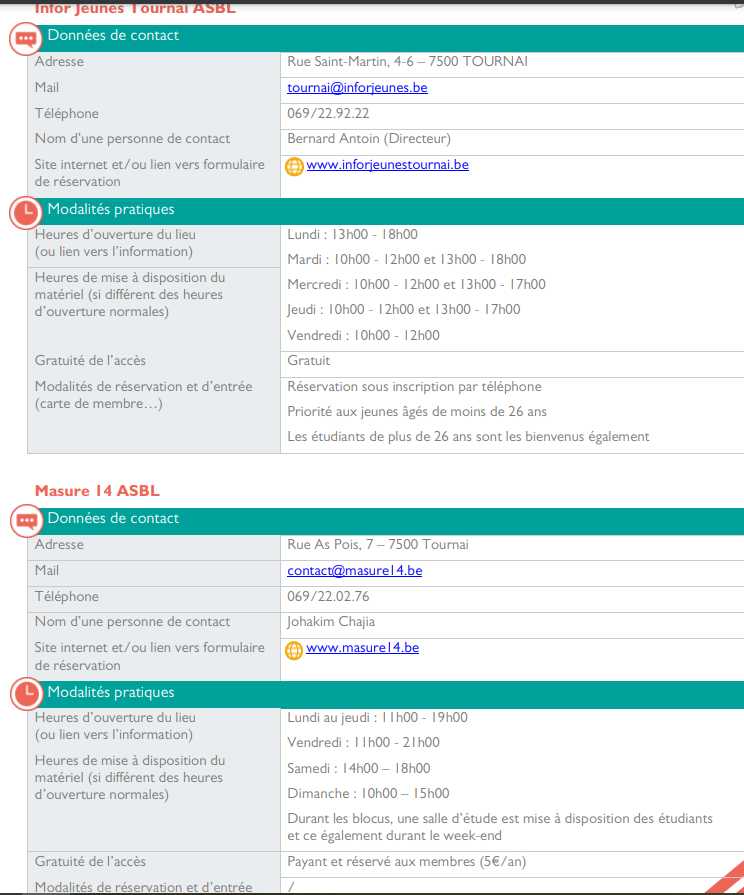Image resolution: width=744 pixels, height=895 pixels.
Task: Click the Vendredi : 11h00 - 21h00 line
Action: click(x=363, y=743)
